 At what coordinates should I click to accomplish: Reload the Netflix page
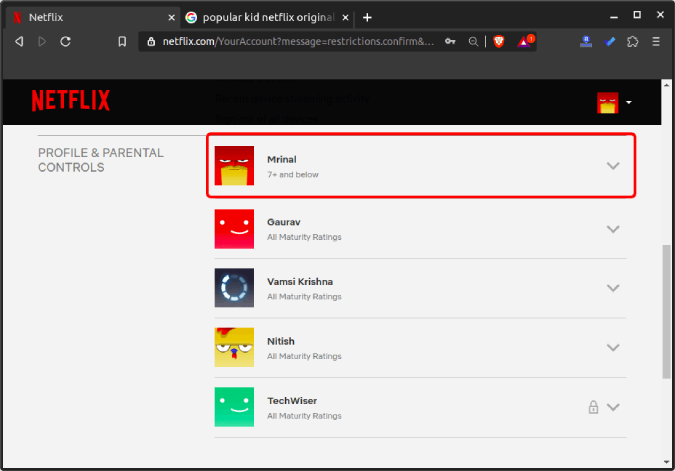point(65,42)
